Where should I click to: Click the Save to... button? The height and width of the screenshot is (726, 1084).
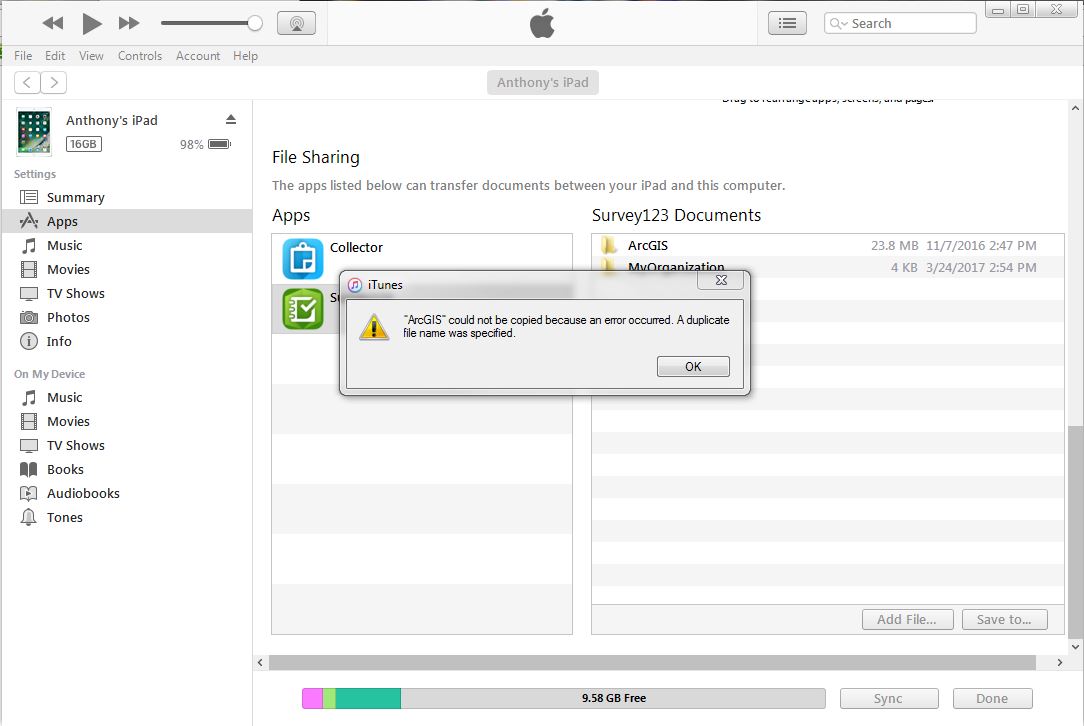tap(1004, 620)
